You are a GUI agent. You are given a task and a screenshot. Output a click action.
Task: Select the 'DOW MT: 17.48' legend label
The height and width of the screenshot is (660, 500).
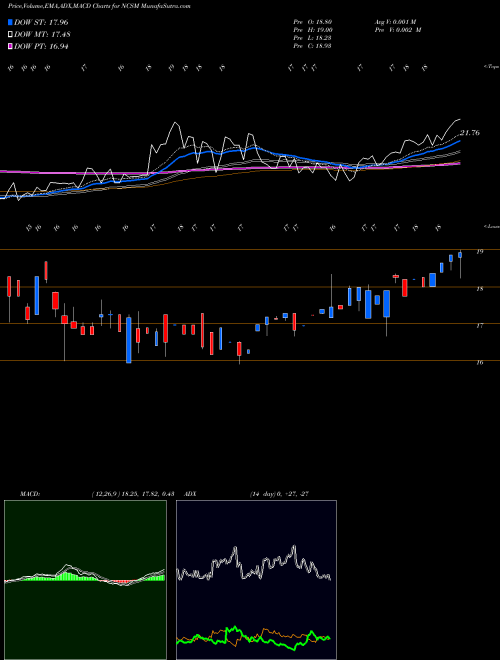(42, 35)
